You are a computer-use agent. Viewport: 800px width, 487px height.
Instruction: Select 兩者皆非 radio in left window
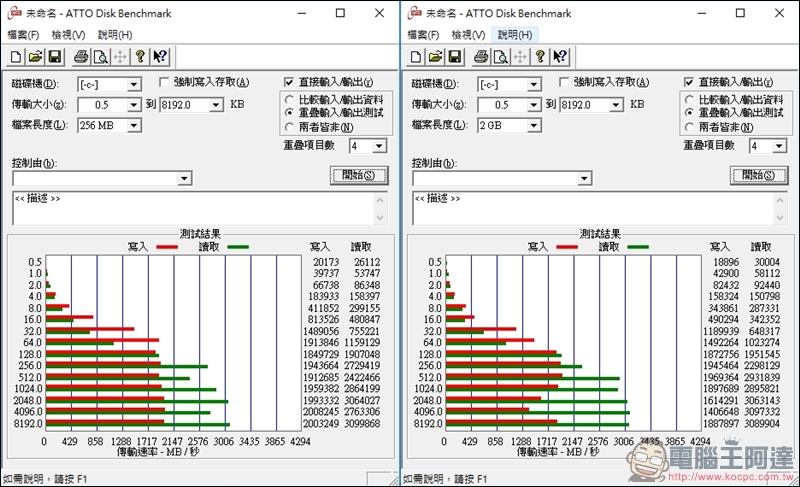(x=289, y=127)
